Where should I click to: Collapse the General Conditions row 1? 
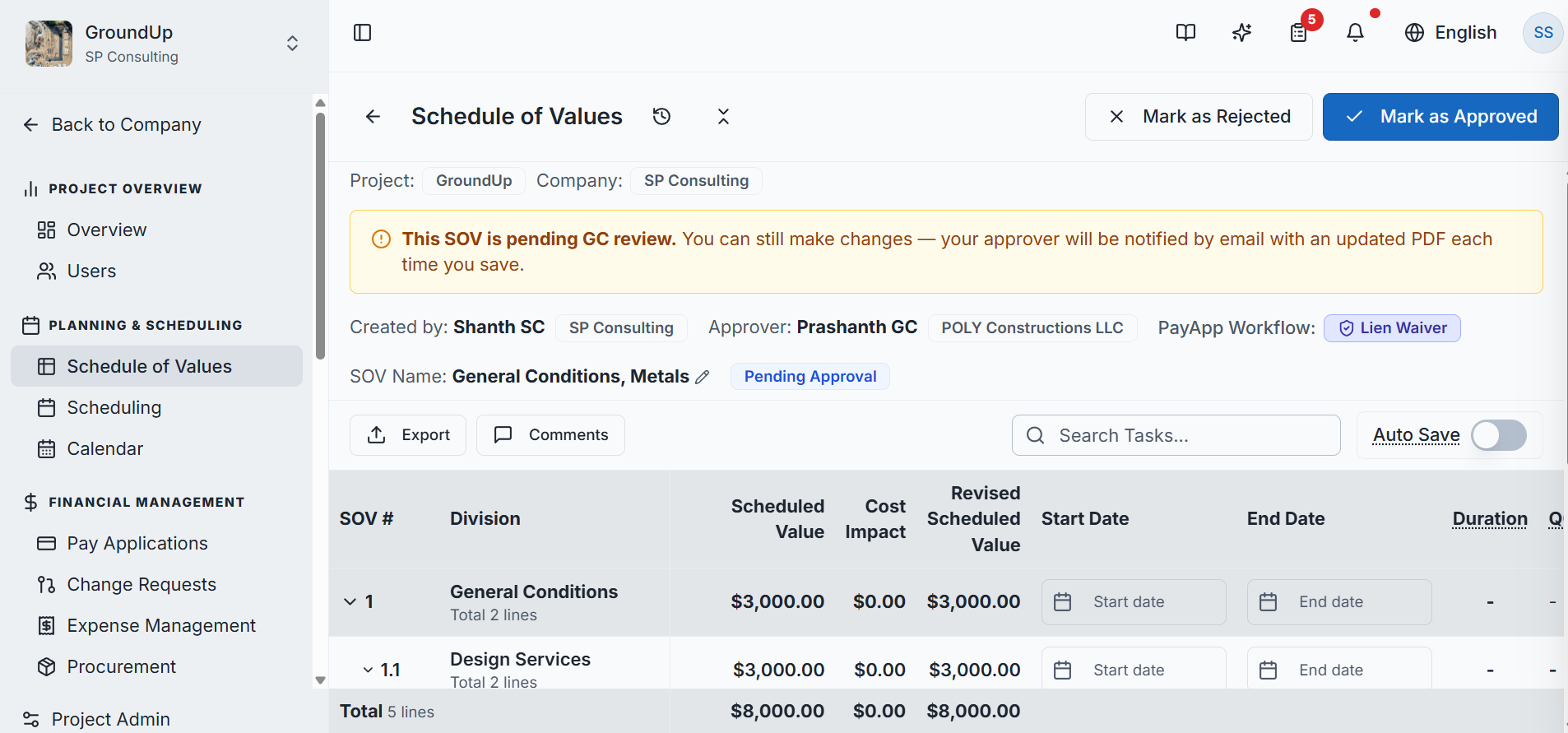350,602
